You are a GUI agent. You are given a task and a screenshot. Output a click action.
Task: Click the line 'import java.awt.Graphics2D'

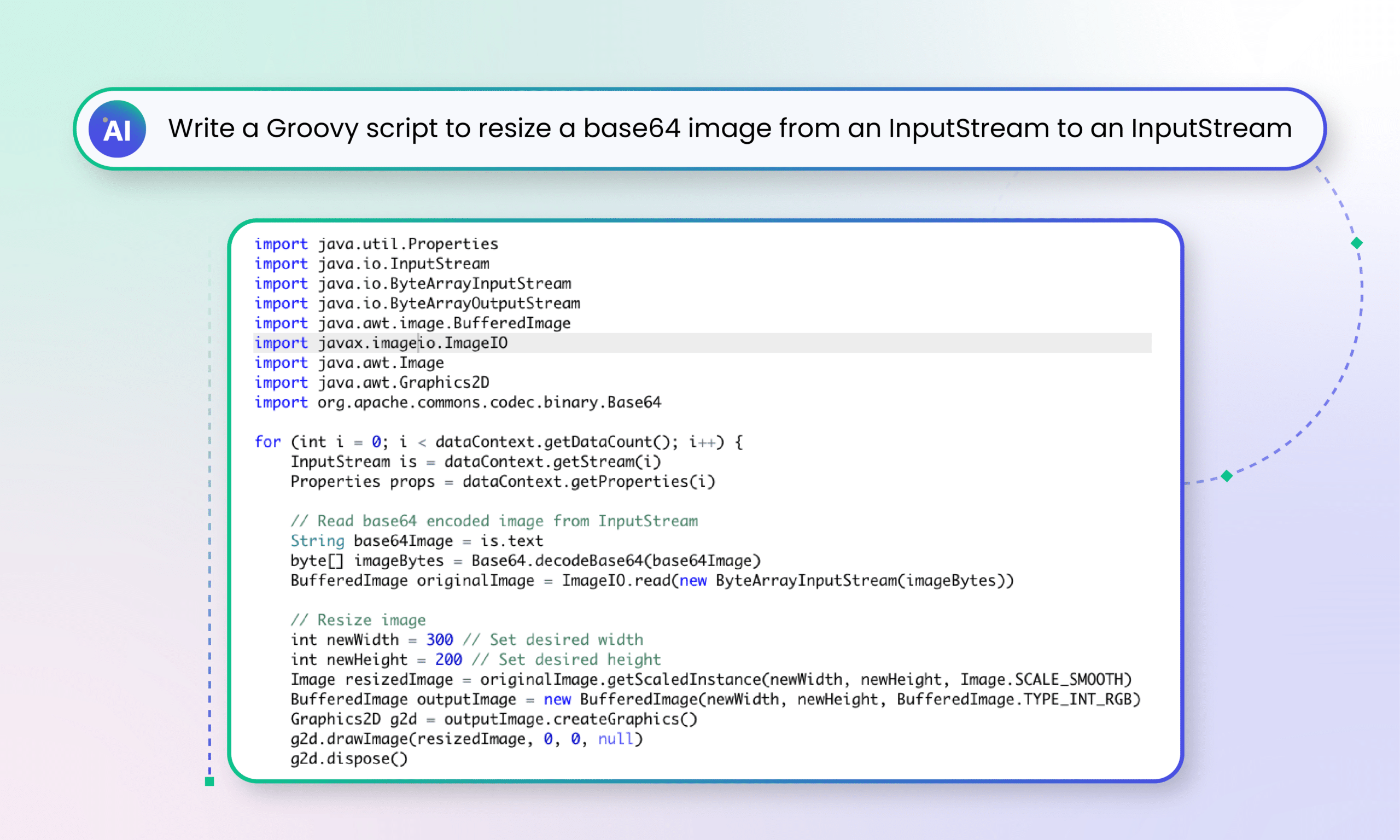(372, 383)
